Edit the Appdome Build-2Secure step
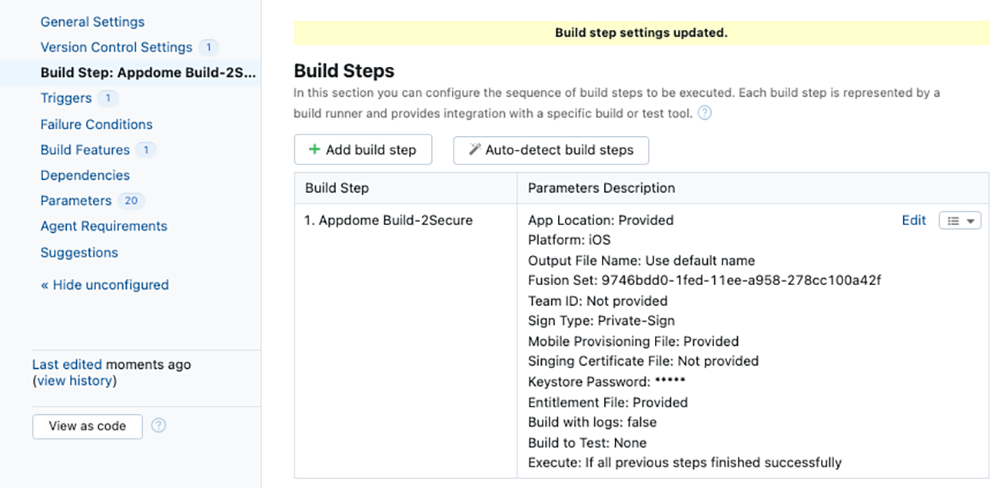Screen dimensions: 1000x488 tap(914, 221)
